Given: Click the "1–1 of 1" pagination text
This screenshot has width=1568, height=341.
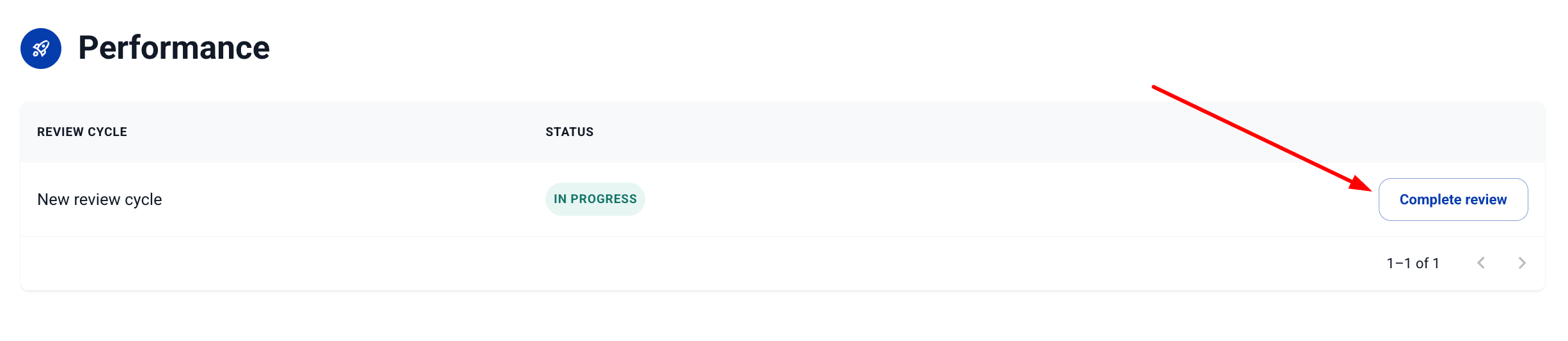Looking at the screenshot, I should click(x=1413, y=263).
